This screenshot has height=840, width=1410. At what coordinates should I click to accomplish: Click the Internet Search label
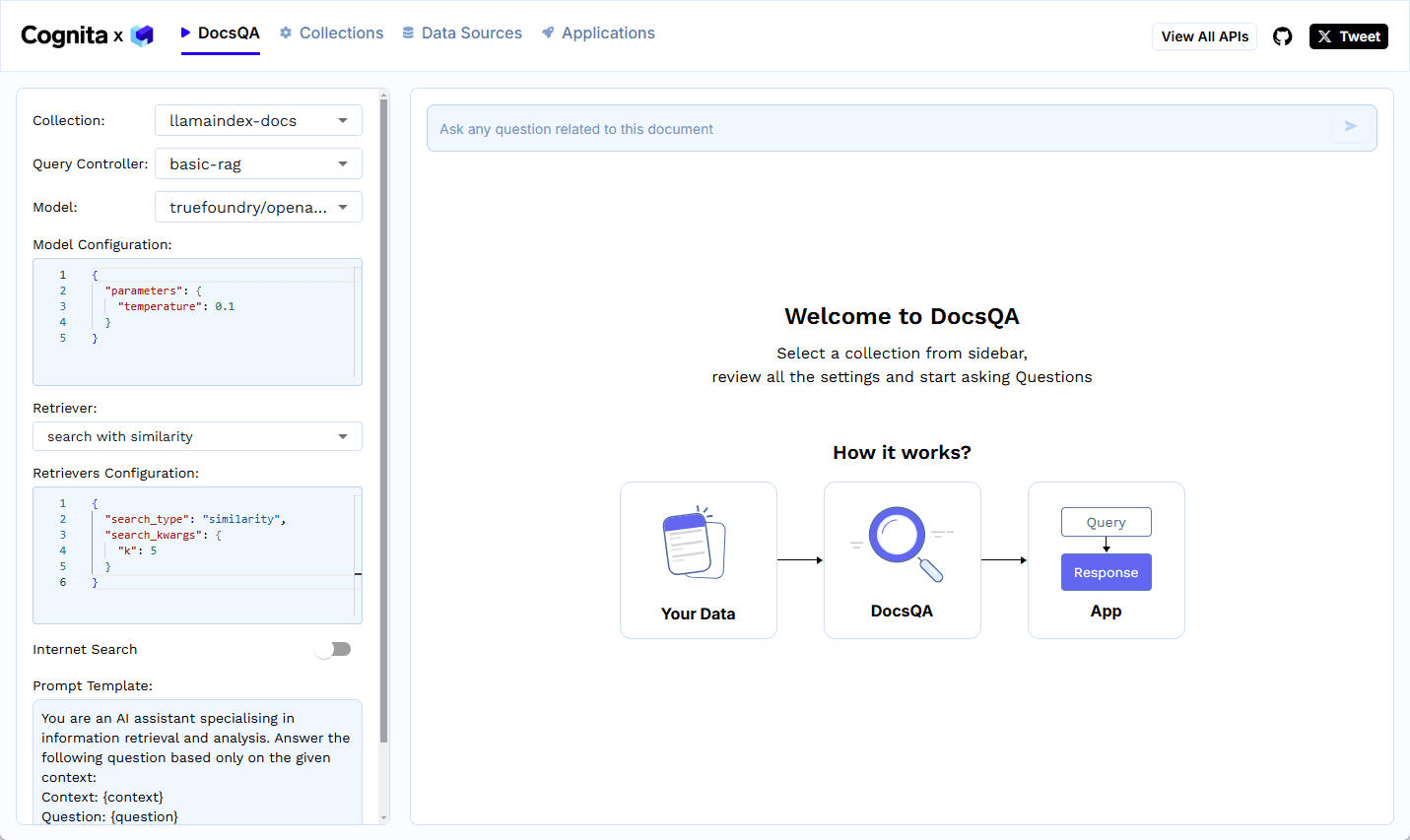[85, 649]
